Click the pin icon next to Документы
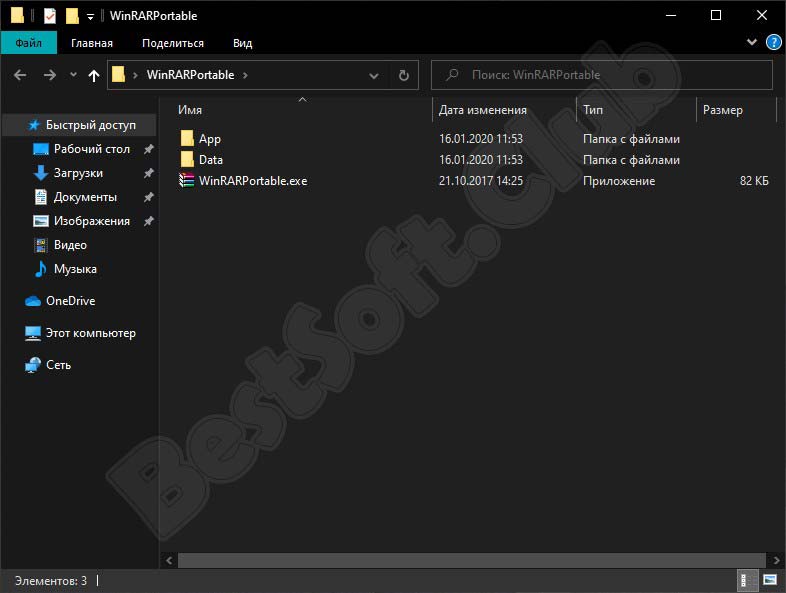The height and width of the screenshot is (593, 786). [148, 197]
